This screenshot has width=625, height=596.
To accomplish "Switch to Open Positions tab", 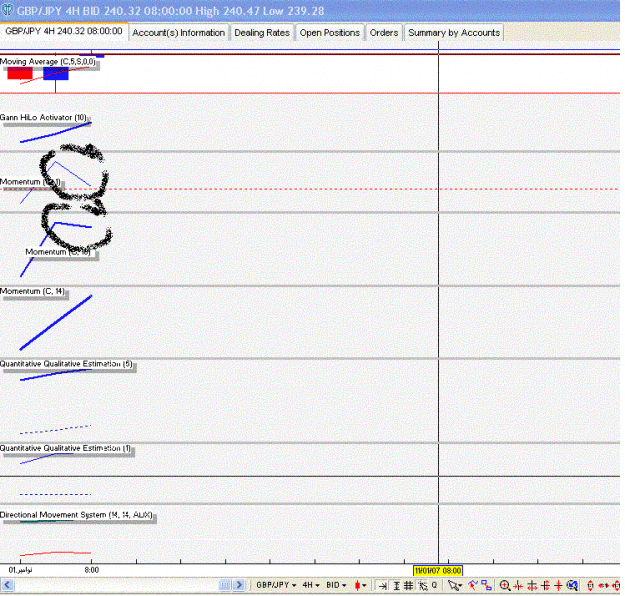I will [330, 33].
